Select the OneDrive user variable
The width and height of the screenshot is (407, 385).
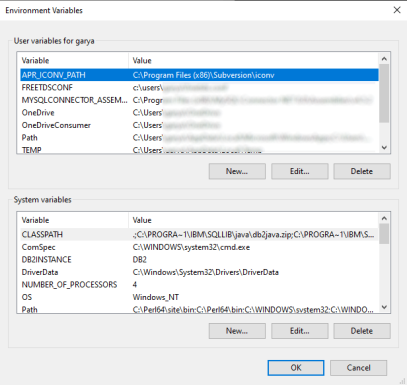(199, 113)
